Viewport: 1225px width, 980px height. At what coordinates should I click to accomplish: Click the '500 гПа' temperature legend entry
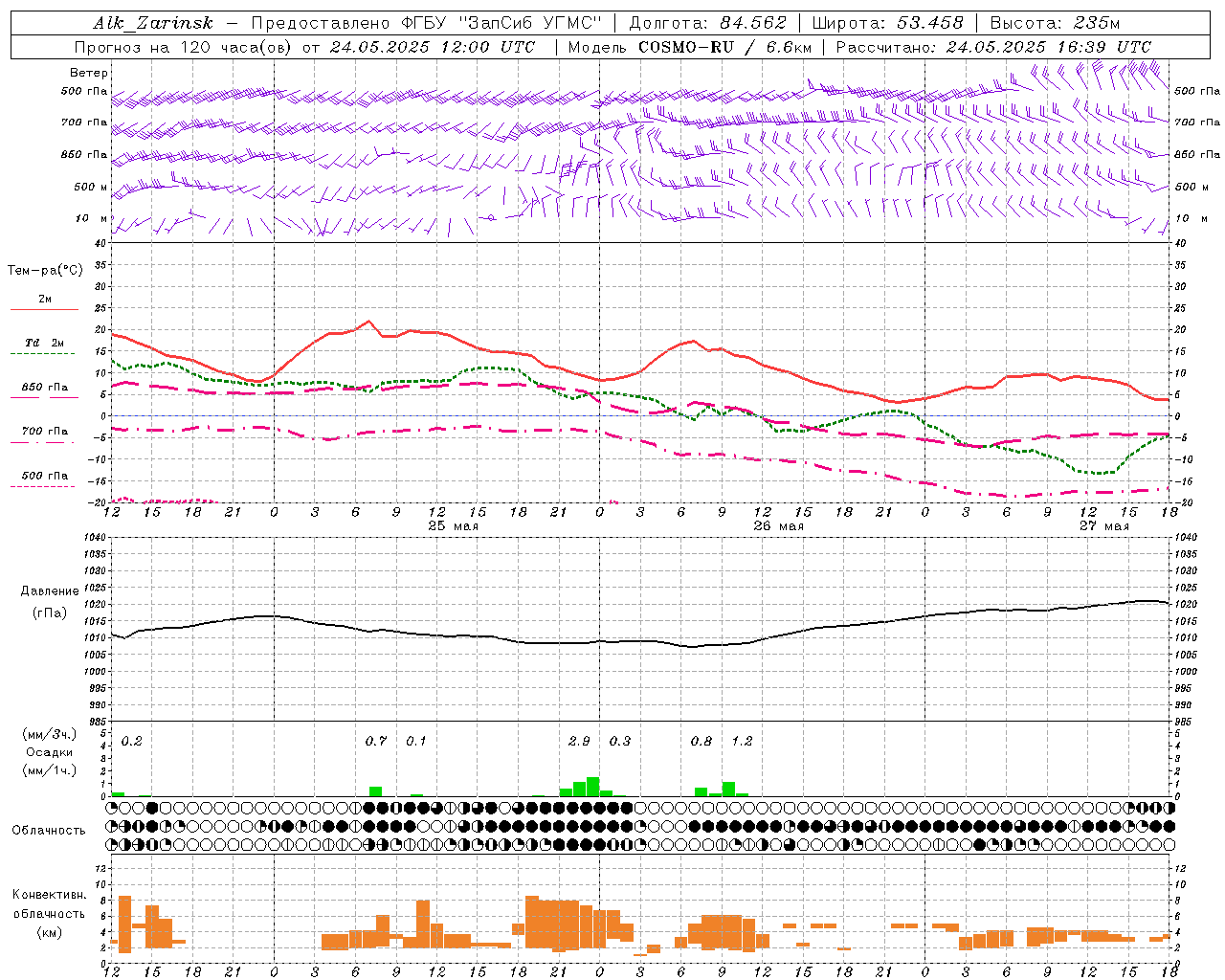(x=44, y=476)
